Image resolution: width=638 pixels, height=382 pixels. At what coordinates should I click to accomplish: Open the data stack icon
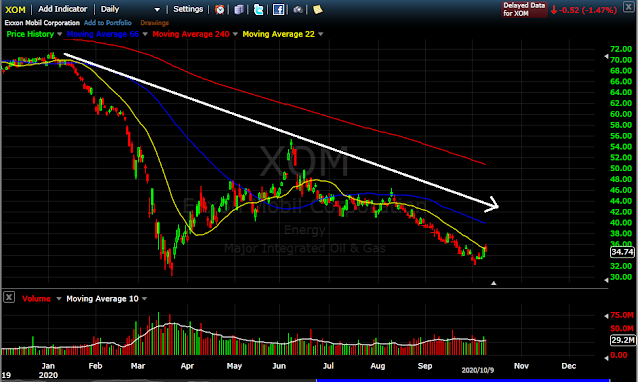(239, 9)
